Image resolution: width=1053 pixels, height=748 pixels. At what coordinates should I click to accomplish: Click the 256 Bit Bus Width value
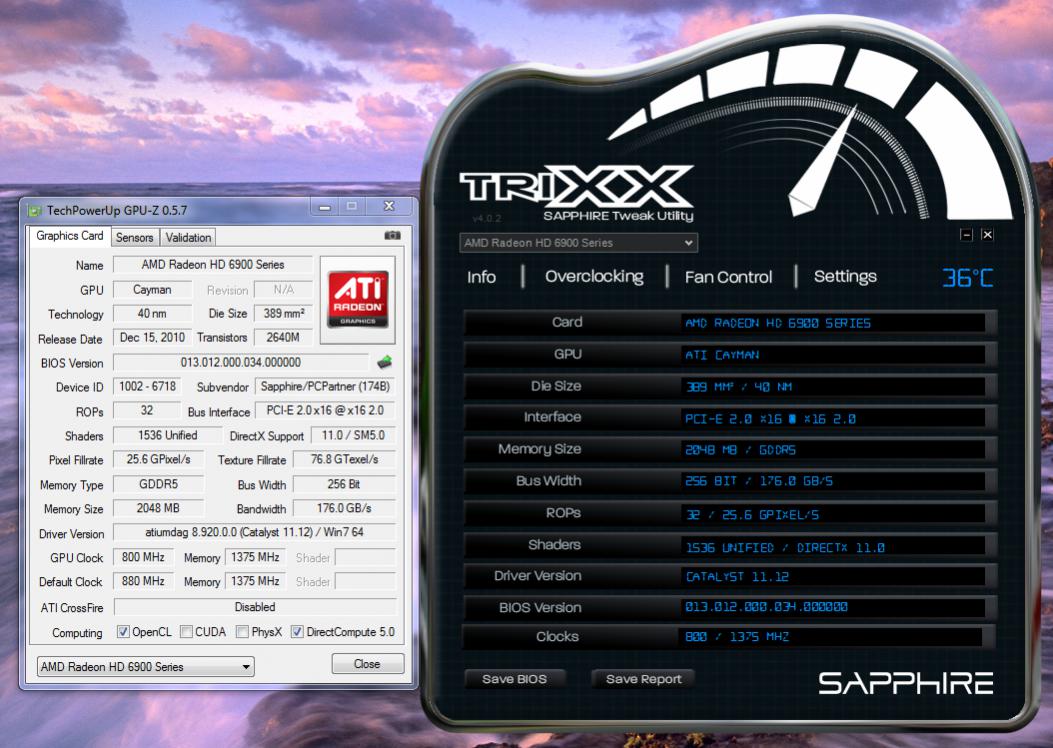pos(345,484)
